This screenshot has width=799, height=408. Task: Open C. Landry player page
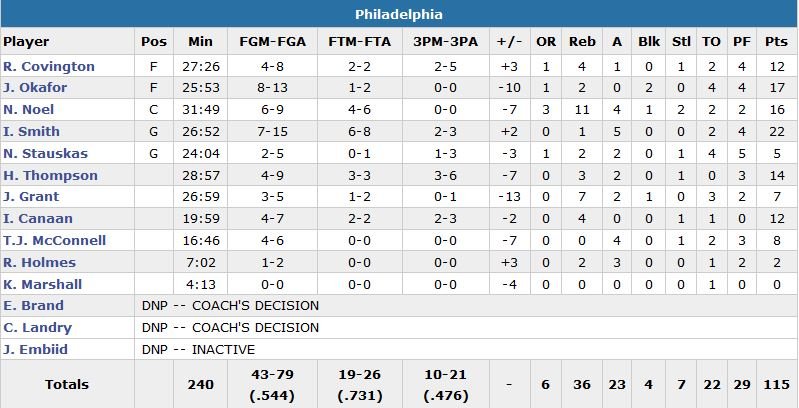pos(38,328)
